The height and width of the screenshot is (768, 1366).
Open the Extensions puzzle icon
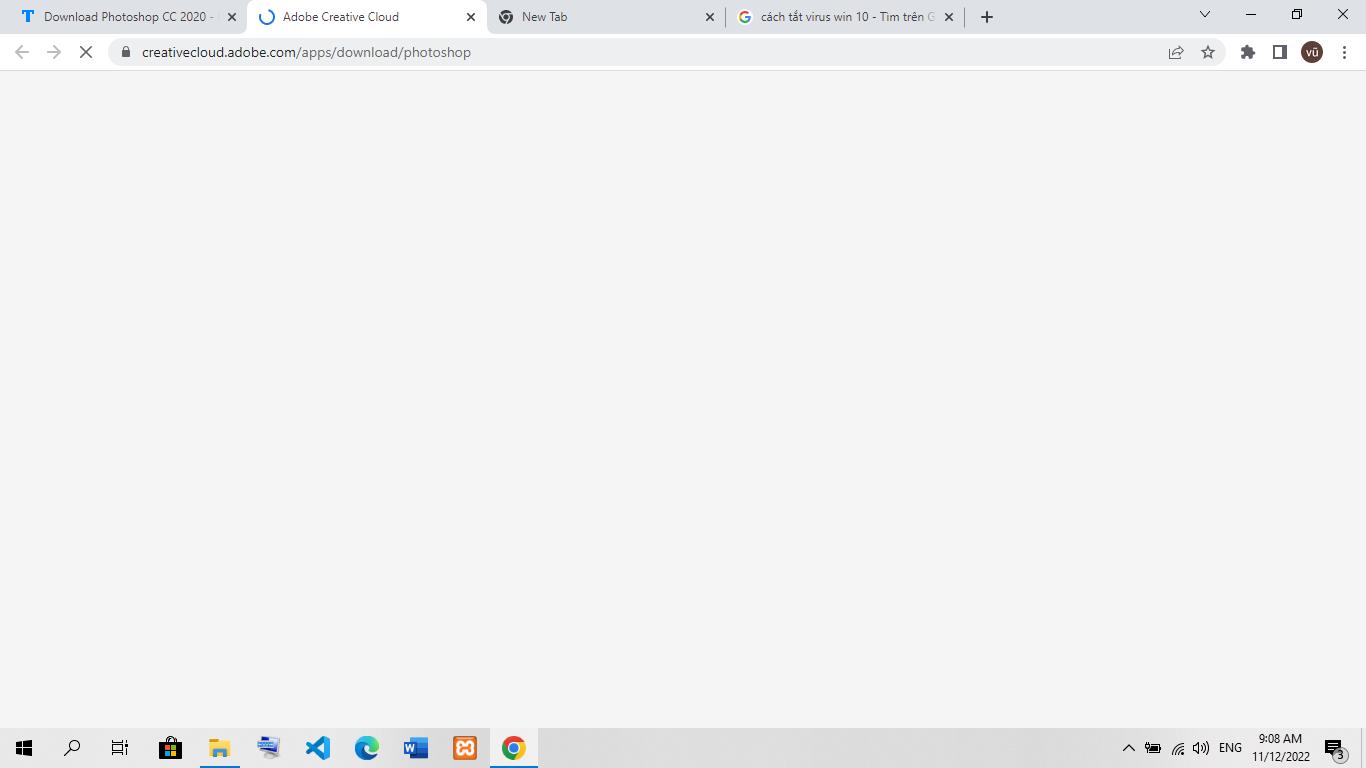point(1248,52)
